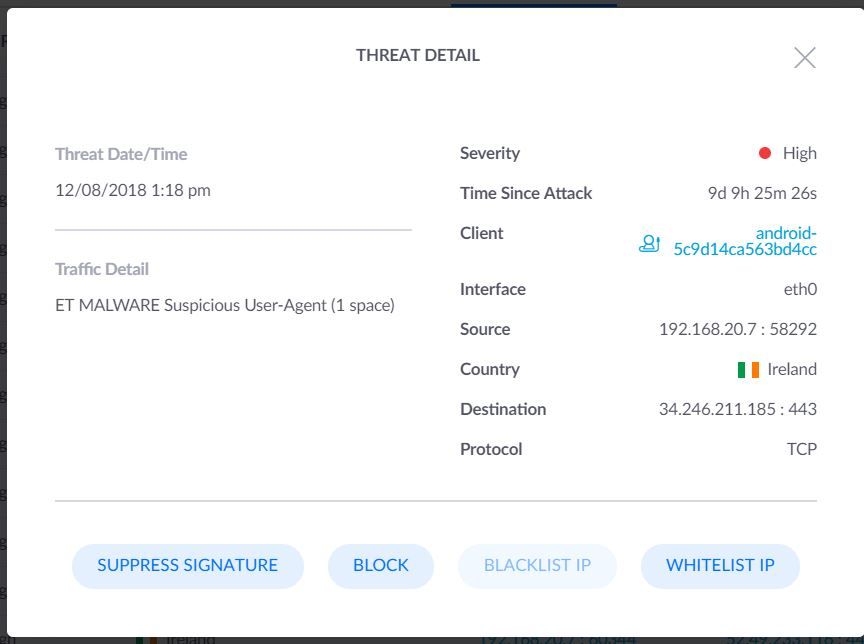
Task: Click the High severity text
Action: point(799,153)
